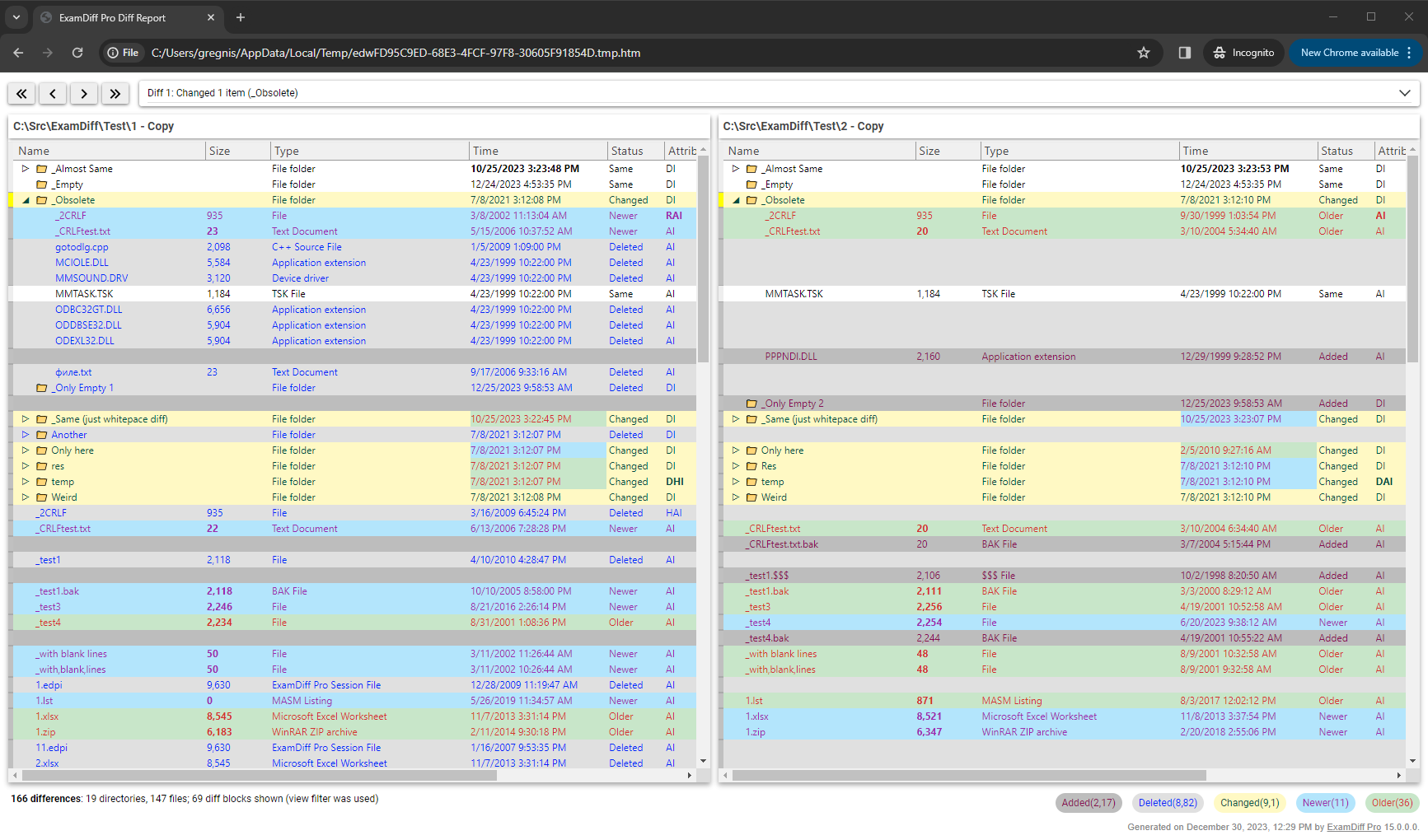The width and height of the screenshot is (1428, 840).
Task: Expand Weird folder in right pane
Action: coord(736,497)
